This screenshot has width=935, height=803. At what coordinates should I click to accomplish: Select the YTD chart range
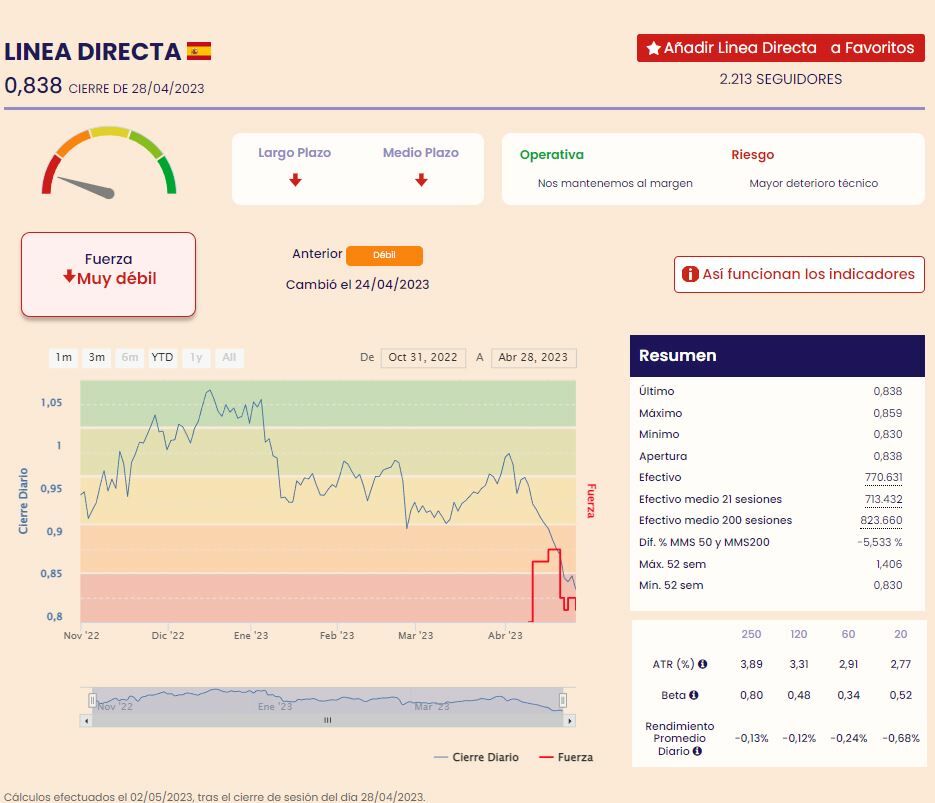pyautogui.click(x=162, y=357)
